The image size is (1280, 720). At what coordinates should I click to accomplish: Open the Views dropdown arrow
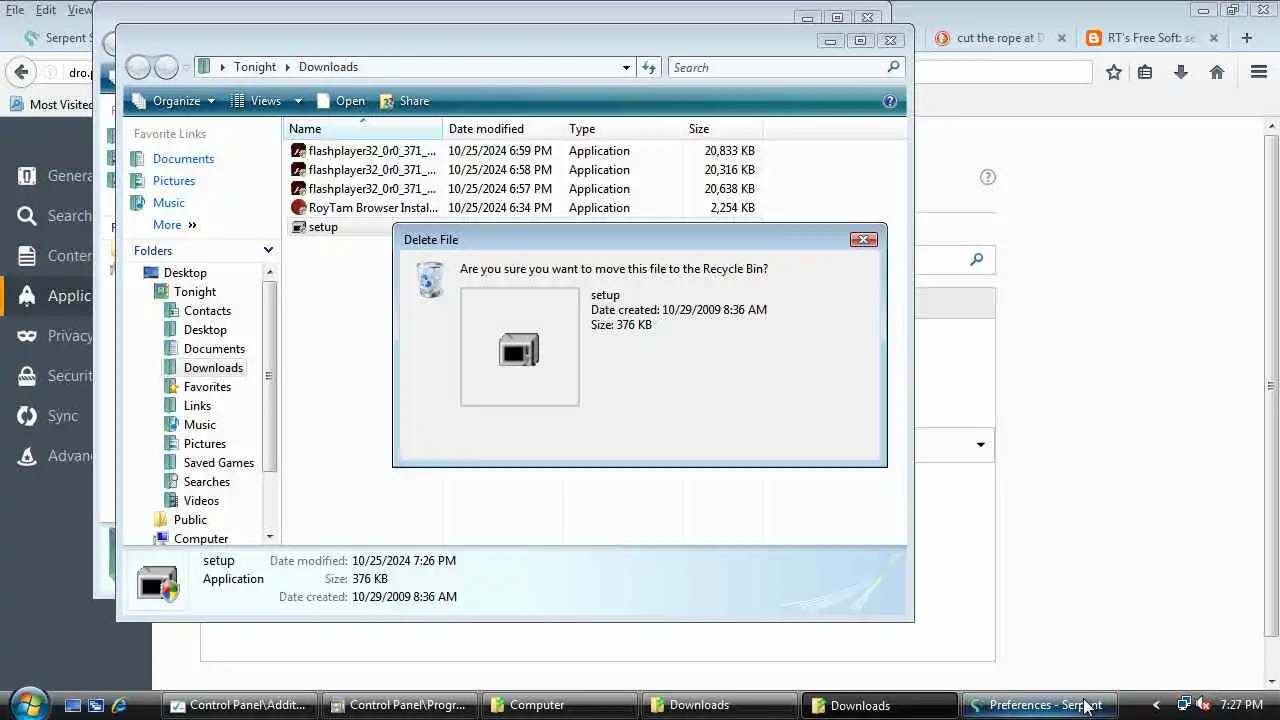pyautogui.click(x=298, y=101)
